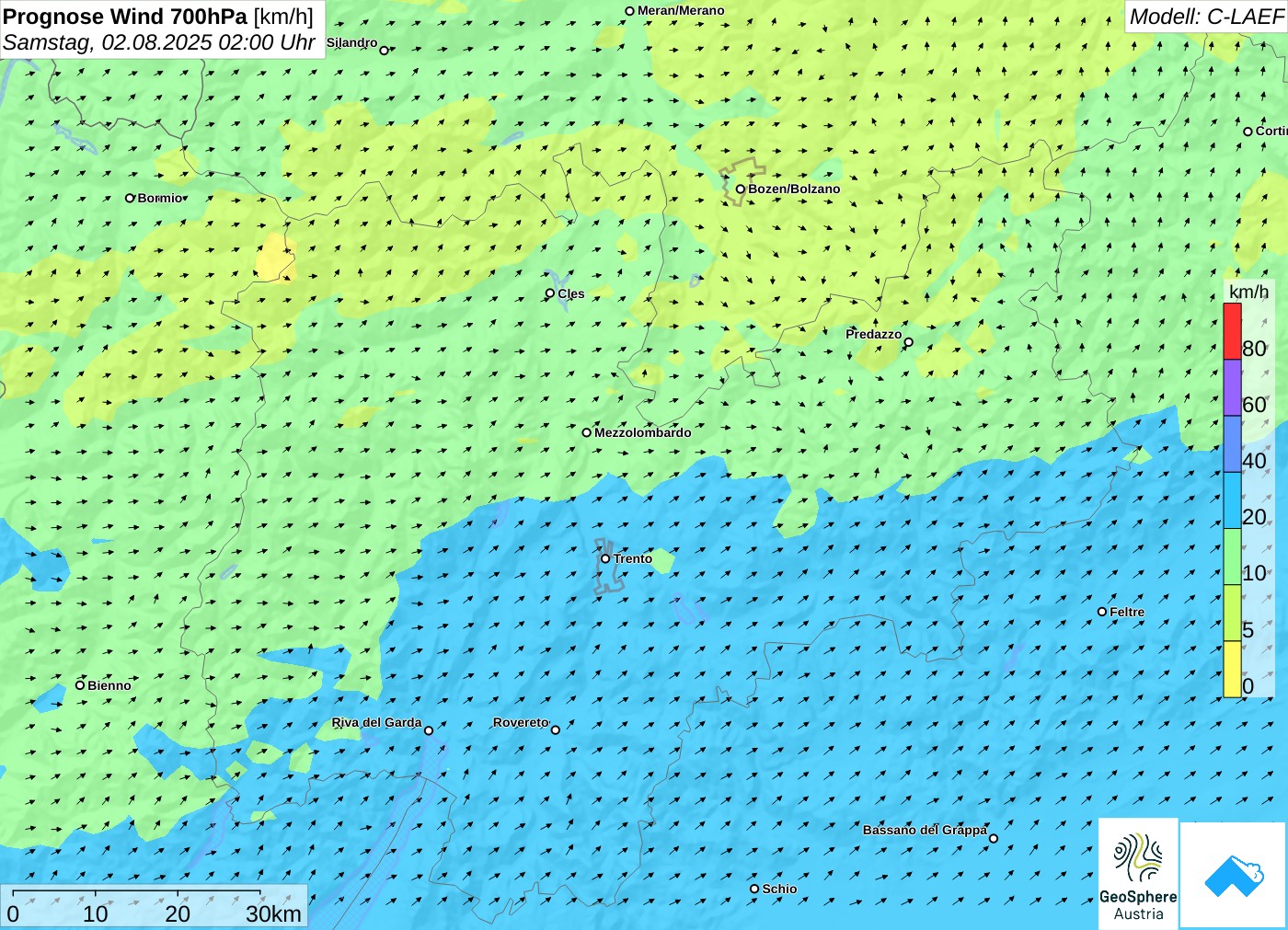The image size is (1288, 930).
Task: Click the 'Bozen/Bolzano' map label
Action: click(x=794, y=189)
